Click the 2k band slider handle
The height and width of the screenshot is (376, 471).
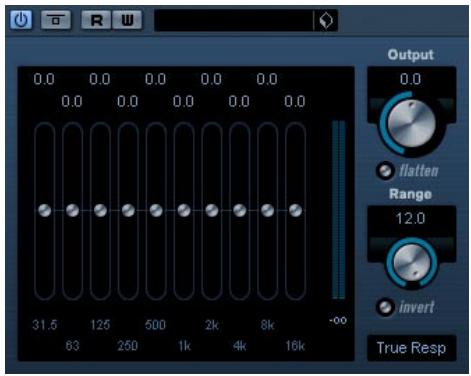pyautogui.click(x=212, y=210)
